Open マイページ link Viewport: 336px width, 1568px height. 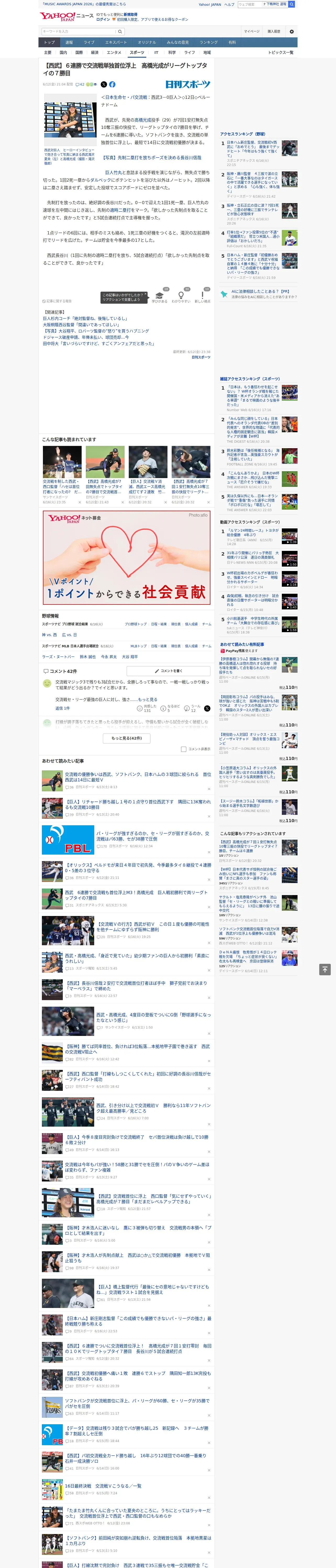pos(252,32)
